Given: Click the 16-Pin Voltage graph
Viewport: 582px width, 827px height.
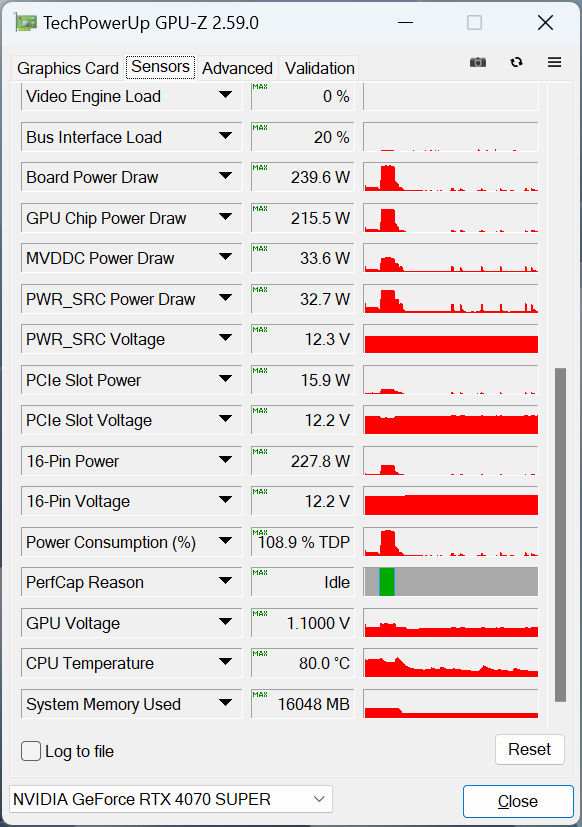Looking at the screenshot, I should 451,501.
